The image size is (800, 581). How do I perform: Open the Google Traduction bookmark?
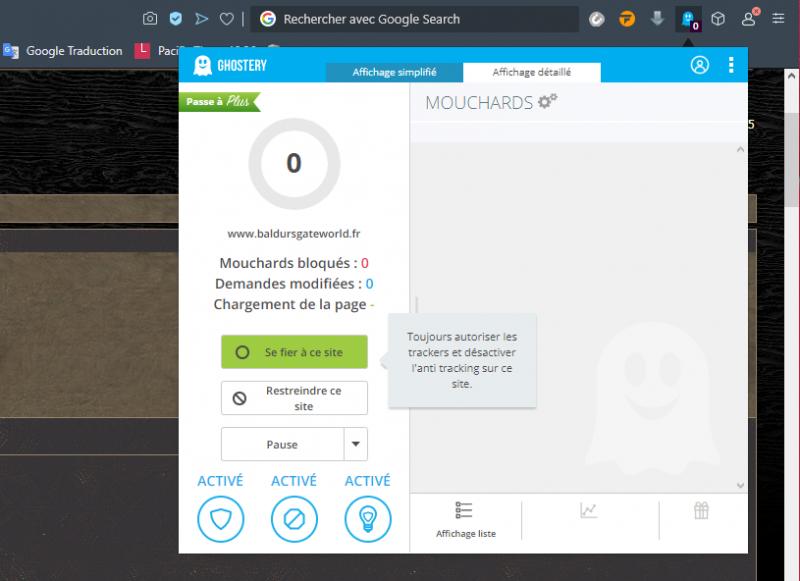(63, 50)
